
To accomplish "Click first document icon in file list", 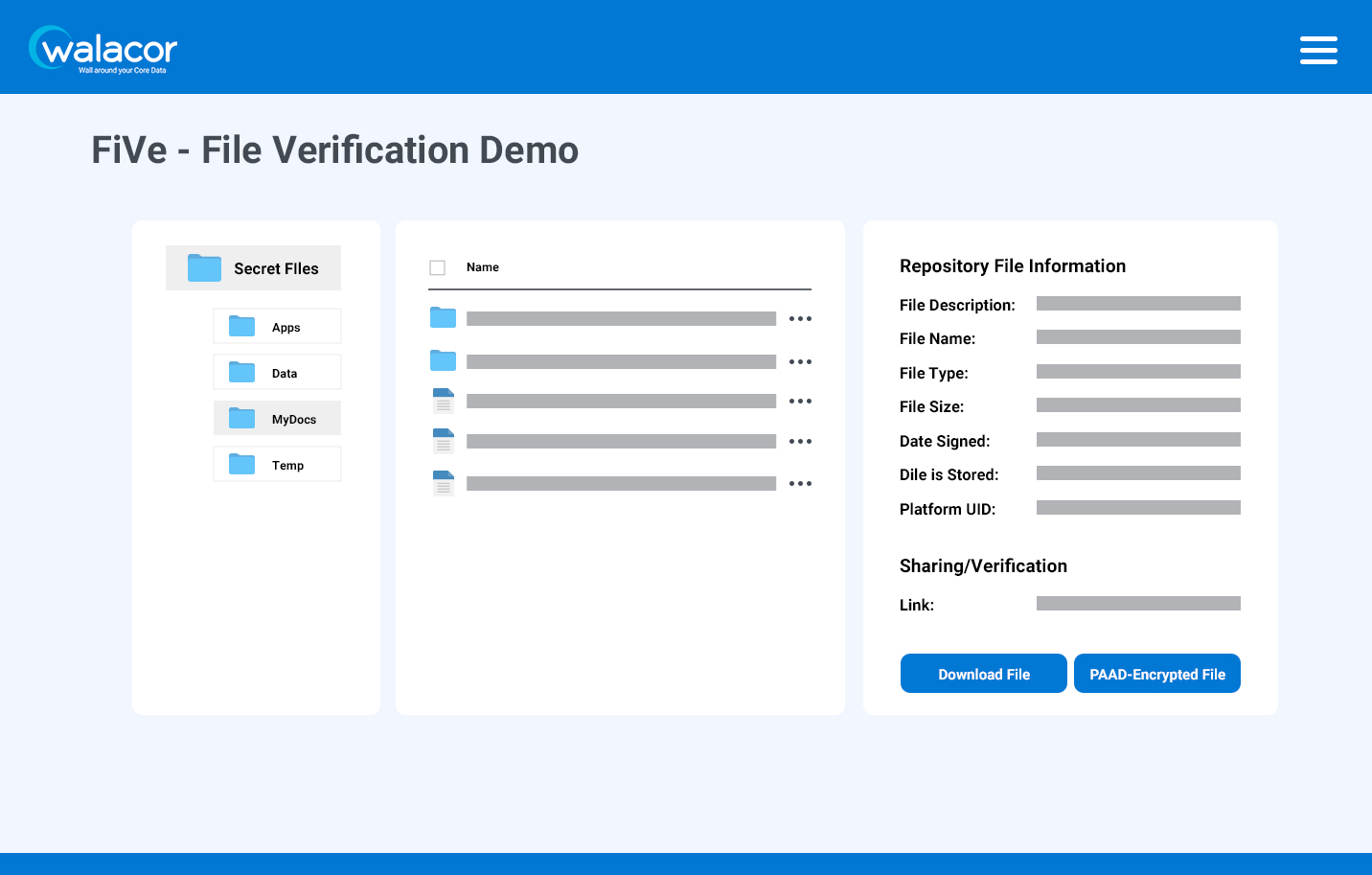I will pos(443,401).
